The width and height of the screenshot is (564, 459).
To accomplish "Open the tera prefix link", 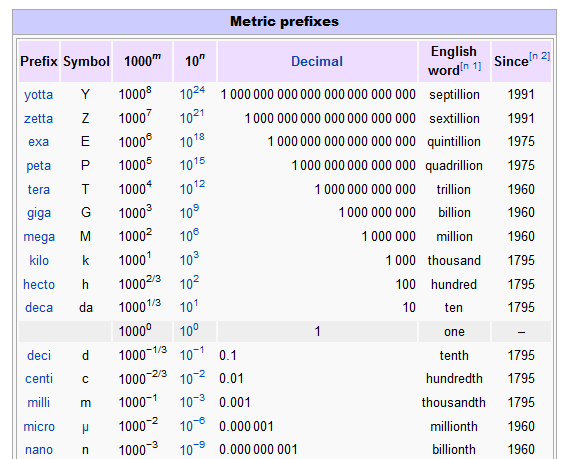I will pyautogui.click(x=38, y=189).
